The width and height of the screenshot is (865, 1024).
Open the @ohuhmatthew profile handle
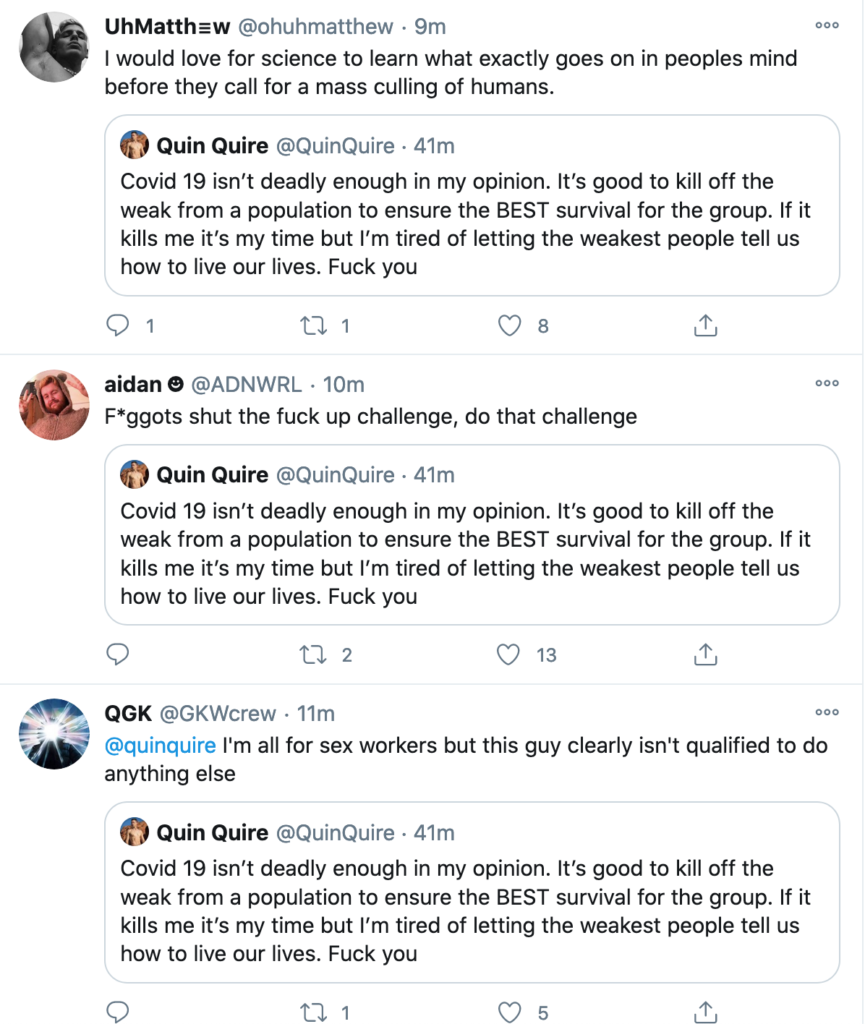pyautogui.click(x=315, y=27)
